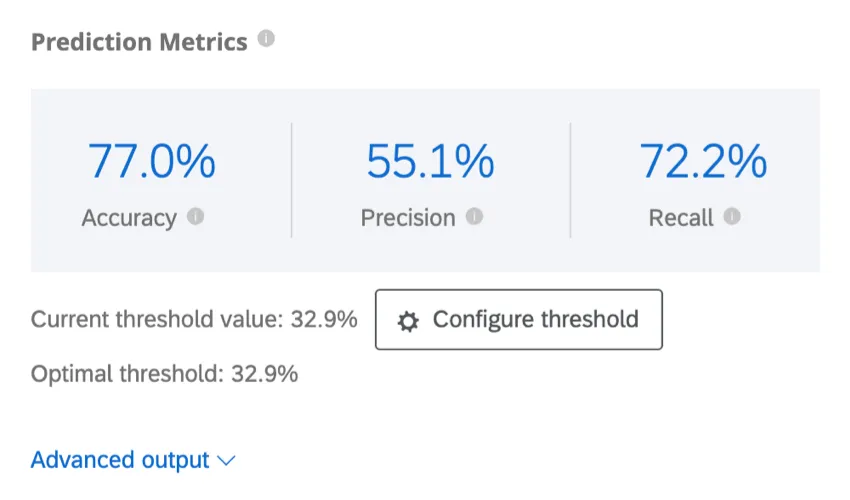Click the "Optimal threshold" label
The image size is (850, 500).
128,375
